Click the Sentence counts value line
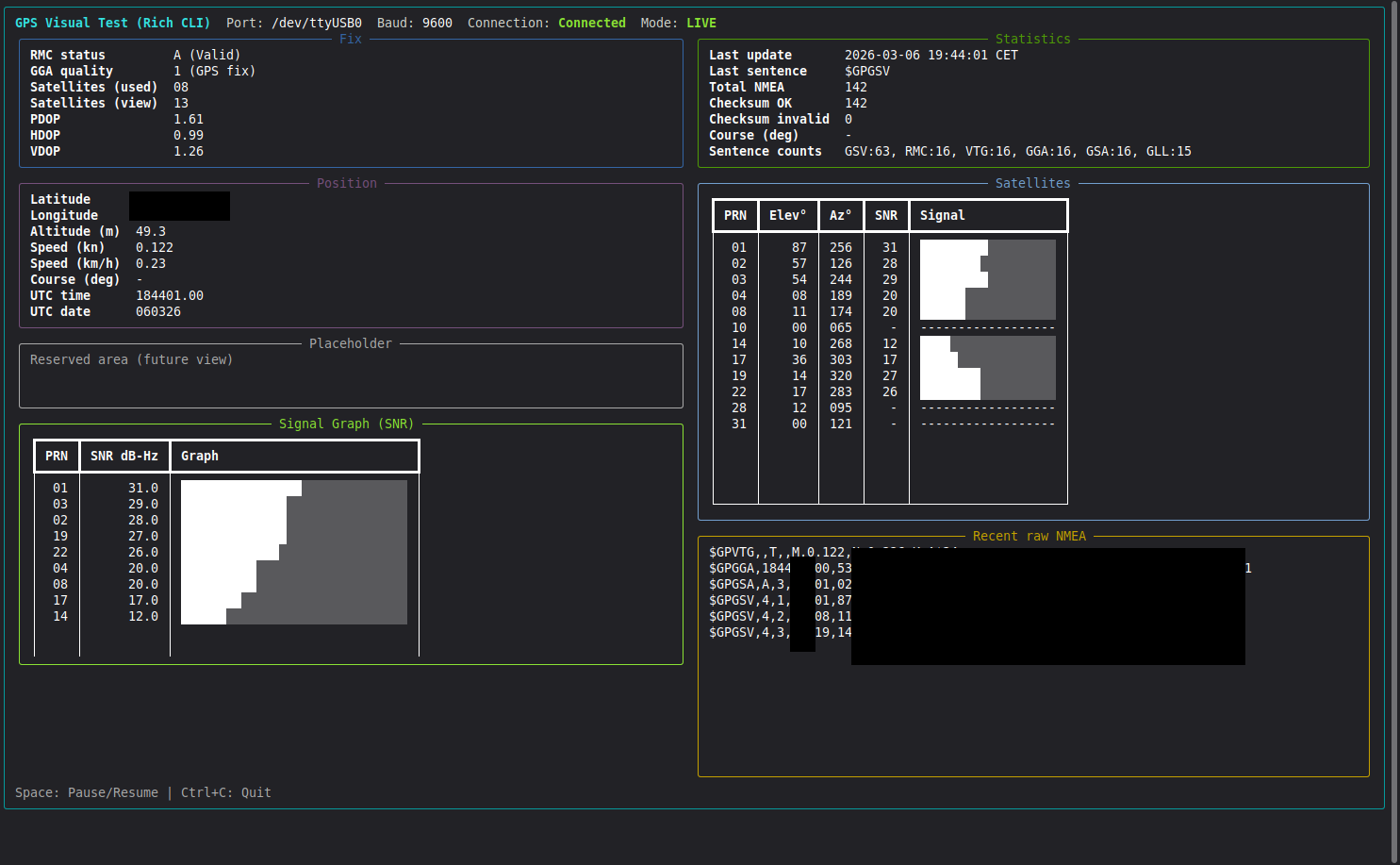The width and height of the screenshot is (1400, 865). coord(1018,151)
